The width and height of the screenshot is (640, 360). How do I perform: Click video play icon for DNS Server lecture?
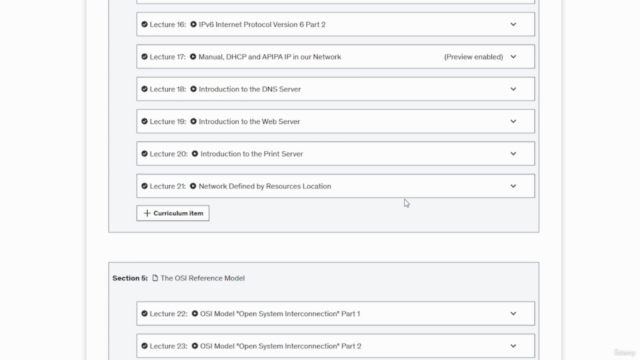(193, 89)
